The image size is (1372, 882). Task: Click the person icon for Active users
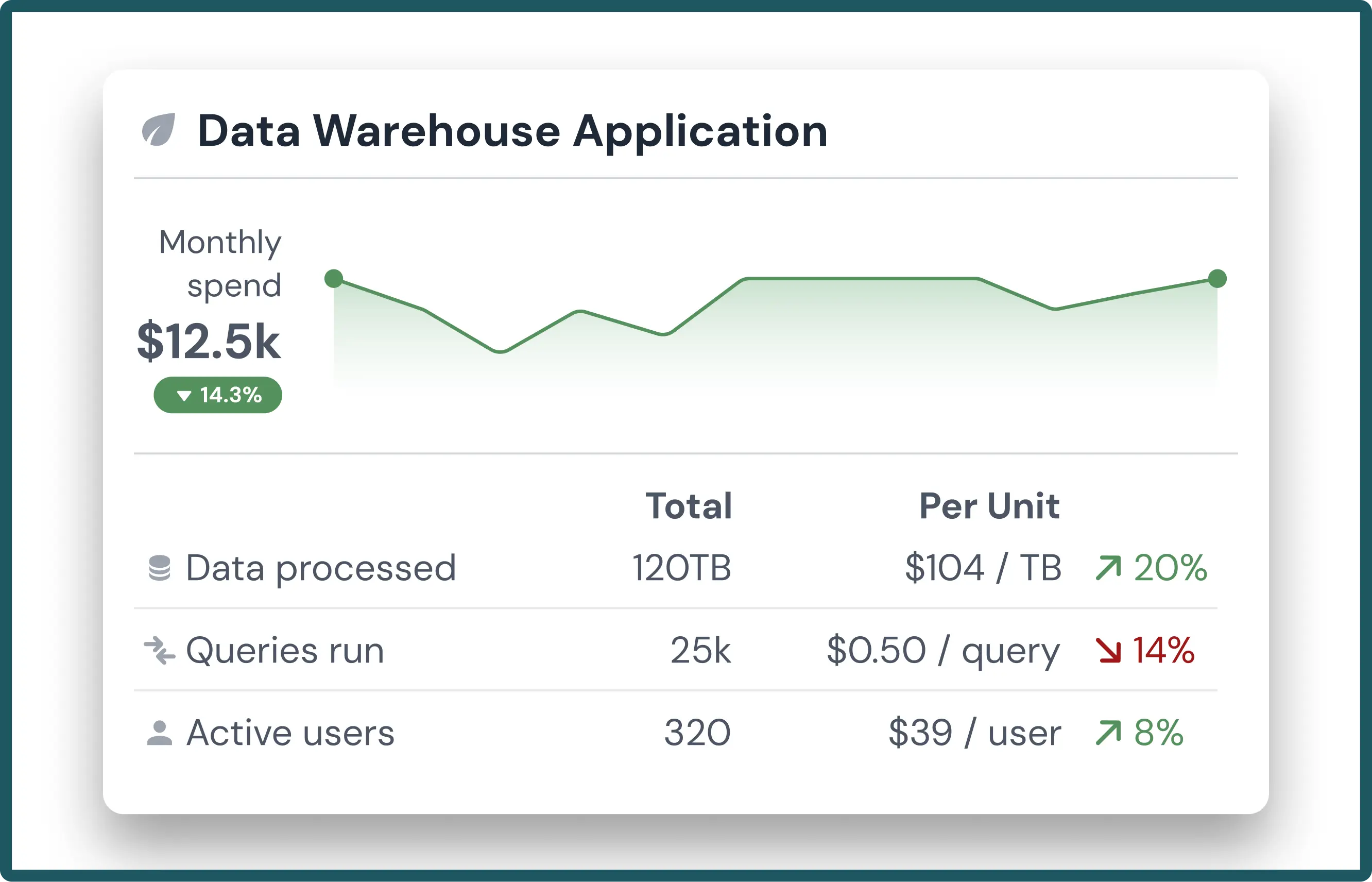point(160,733)
